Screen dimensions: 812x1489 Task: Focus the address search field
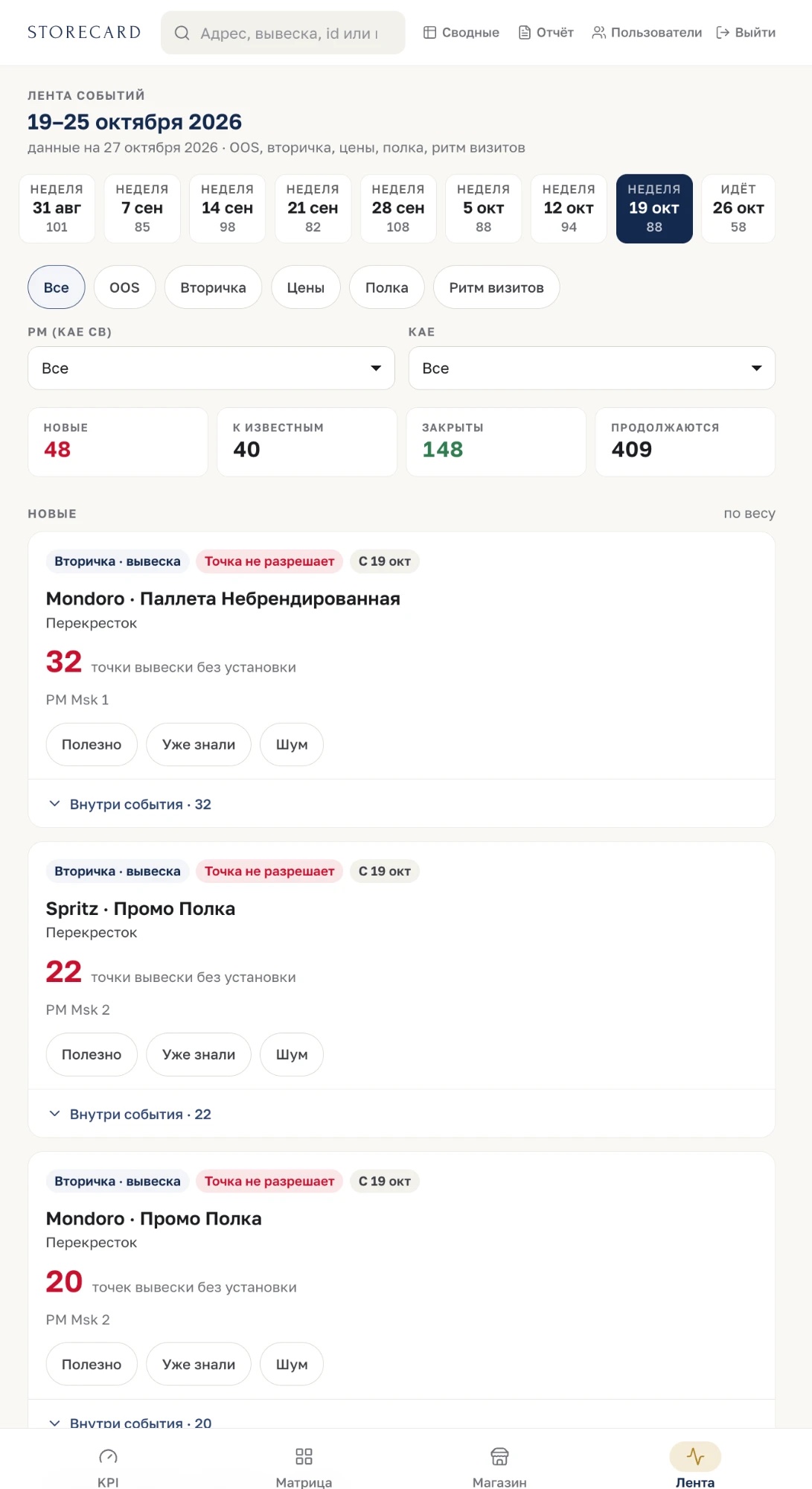pyautogui.click(x=283, y=33)
